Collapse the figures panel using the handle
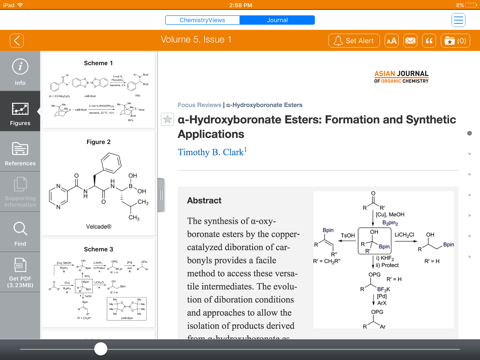Image resolution: width=480 pixels, height=360 pixels. (161, 195)
